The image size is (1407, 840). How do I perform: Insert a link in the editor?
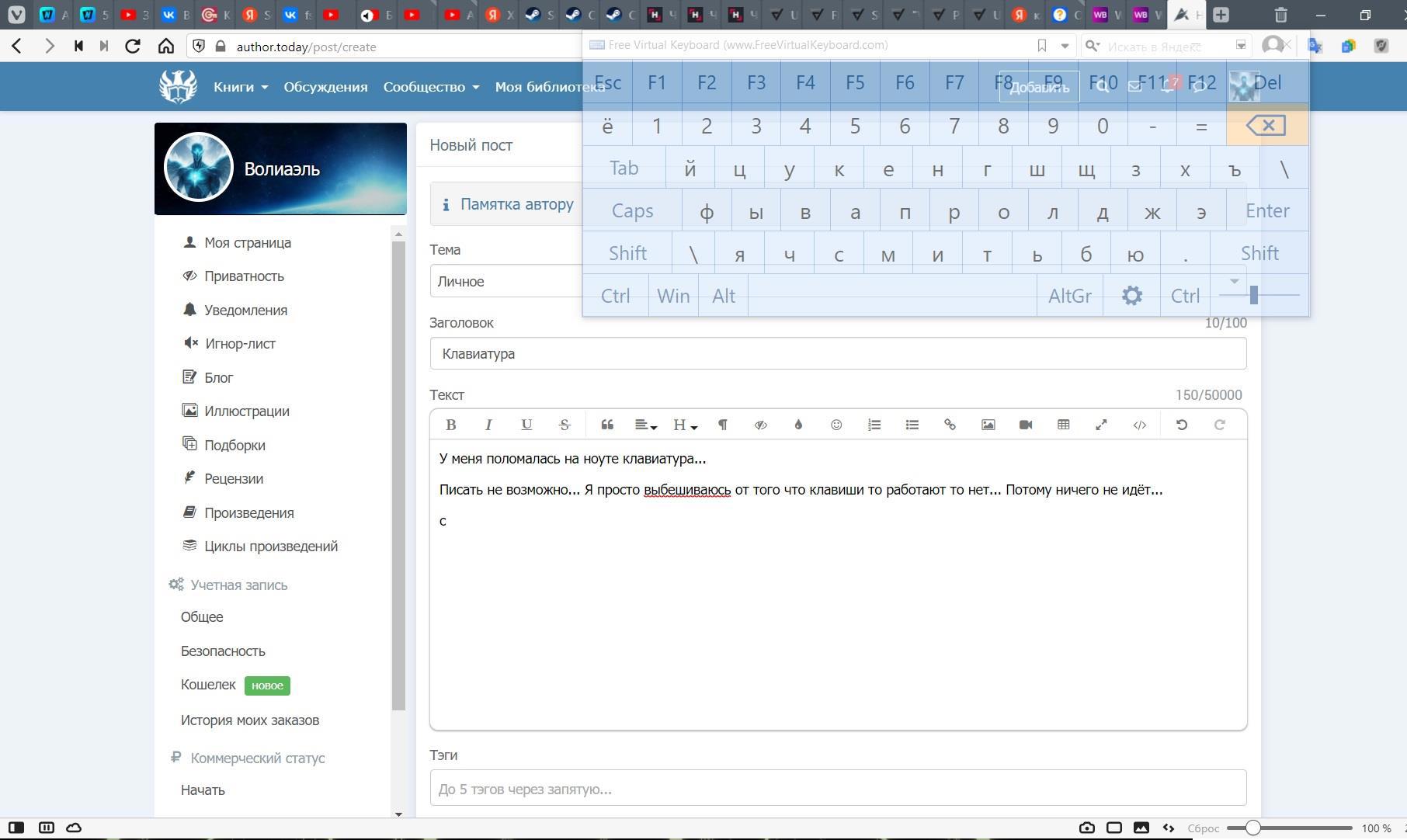pos(950,425)
